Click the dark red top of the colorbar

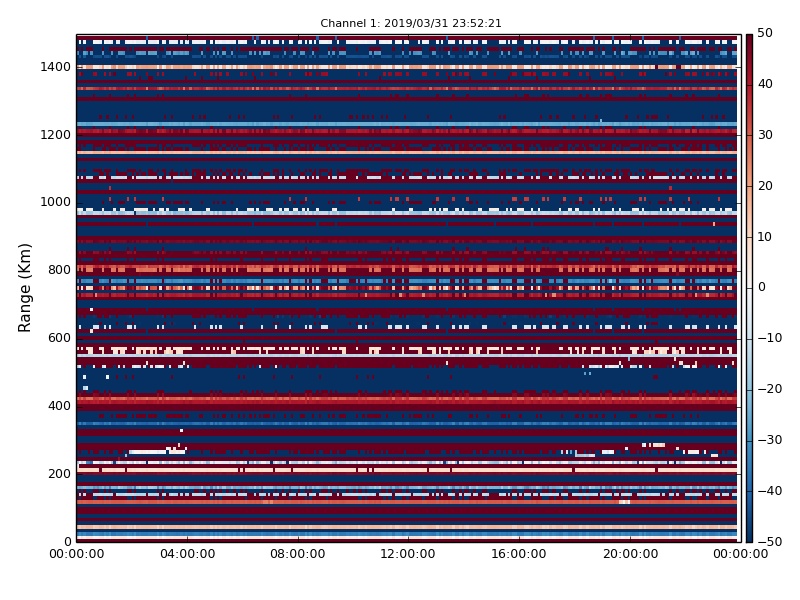[x=749, y=43]
